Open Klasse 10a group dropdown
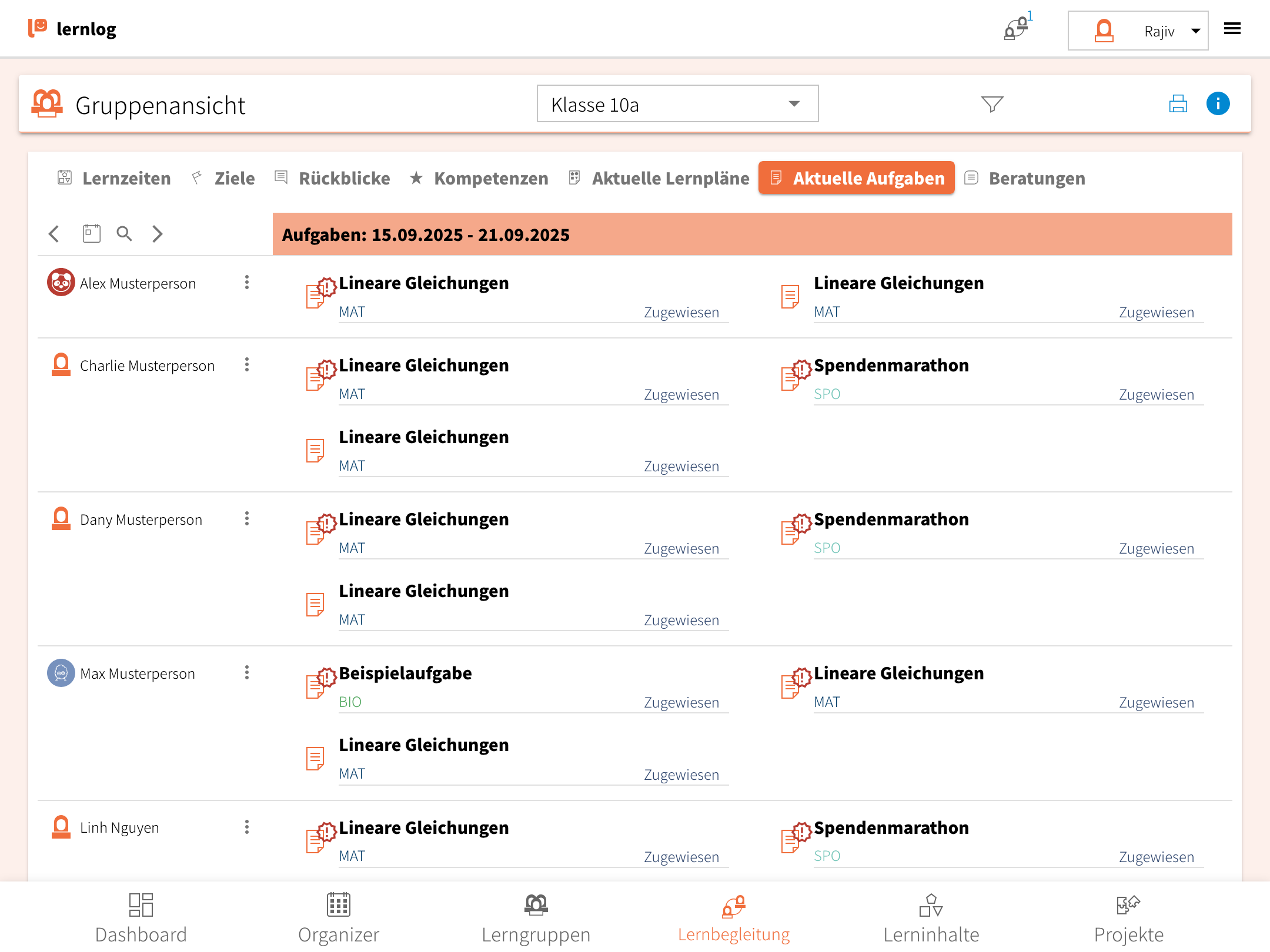Viewport: 1270px width, 952px height. coord(677,104)
